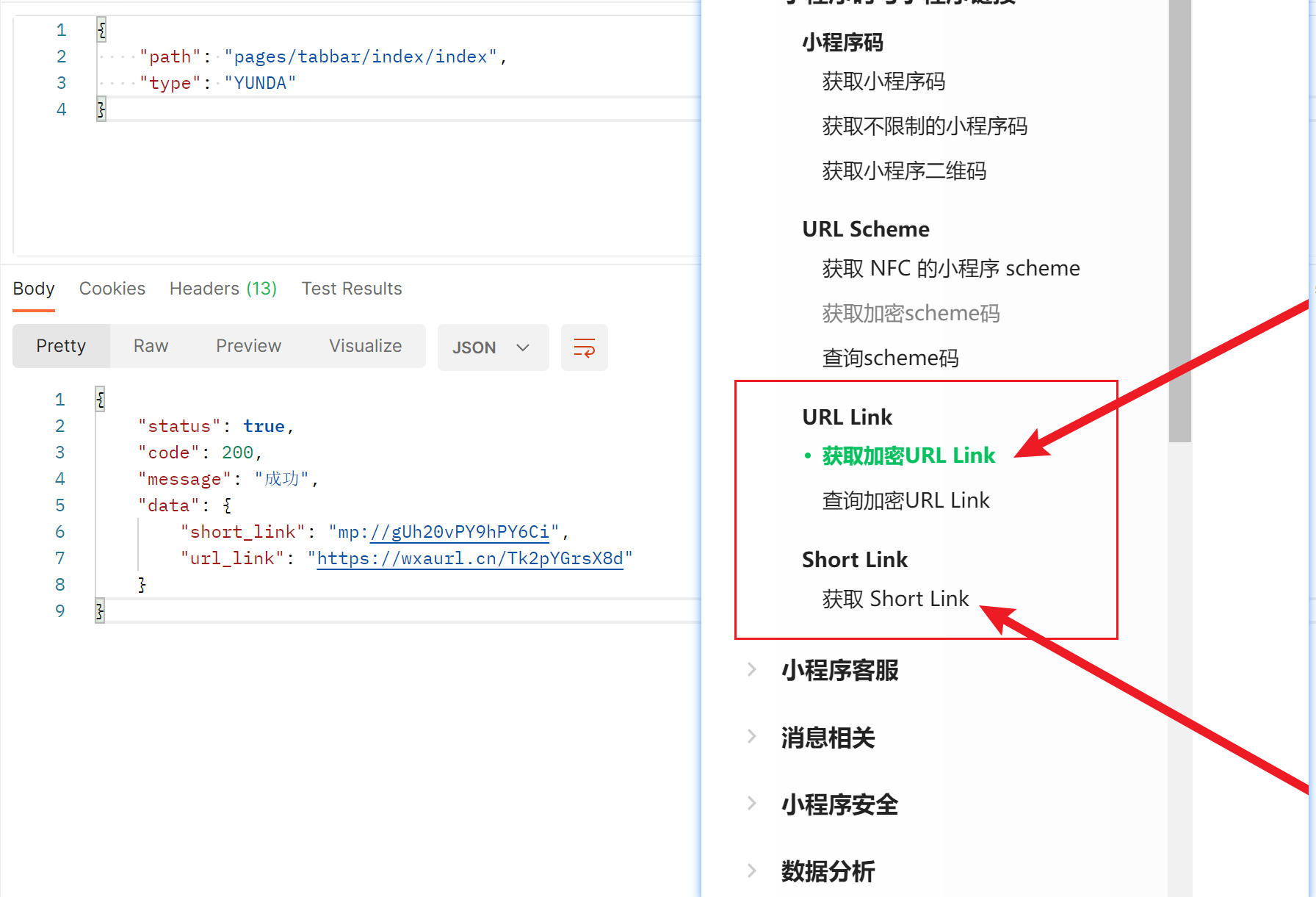The height and width of the screenshot is (897, 1316).
Task: Open 获取不限制的小程序码 doc page
Action: (x=925, y=126)
